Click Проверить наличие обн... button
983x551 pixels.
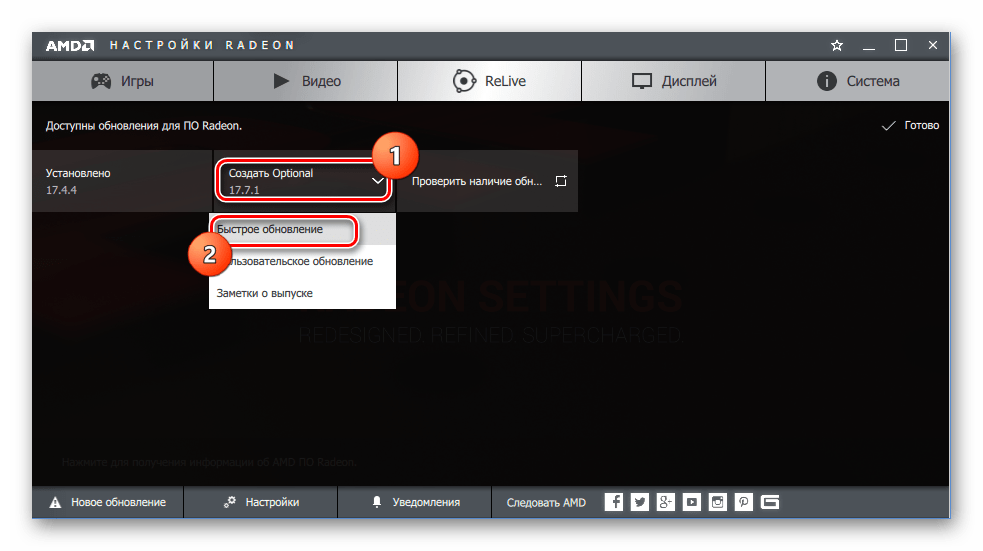point(487,181)
